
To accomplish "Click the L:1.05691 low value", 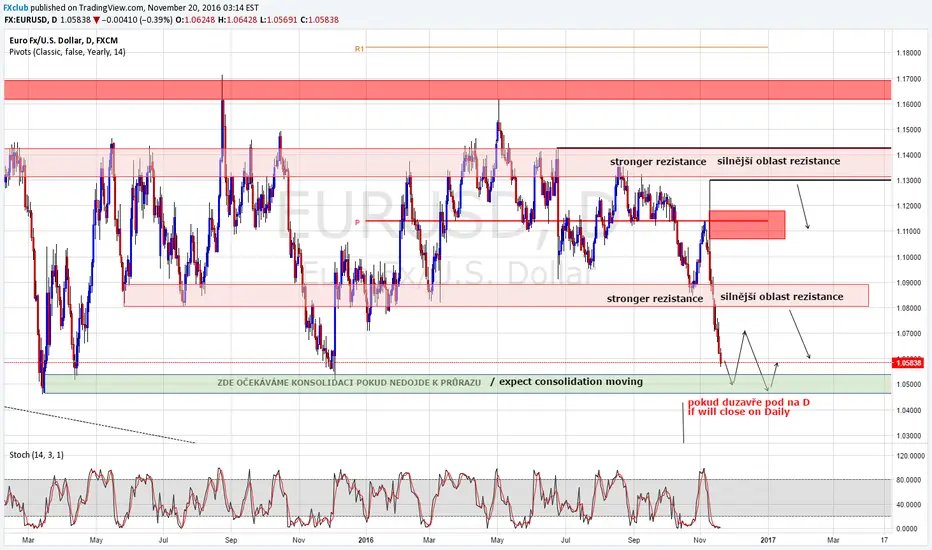I will tap(279, 20).
